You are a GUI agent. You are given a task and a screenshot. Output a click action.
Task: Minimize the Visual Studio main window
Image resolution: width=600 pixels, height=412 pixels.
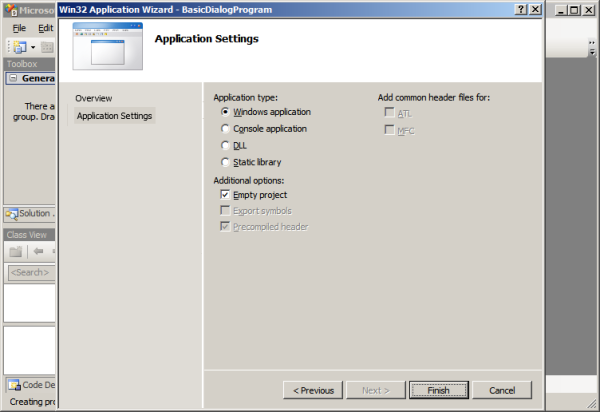[x=561, y=10]
